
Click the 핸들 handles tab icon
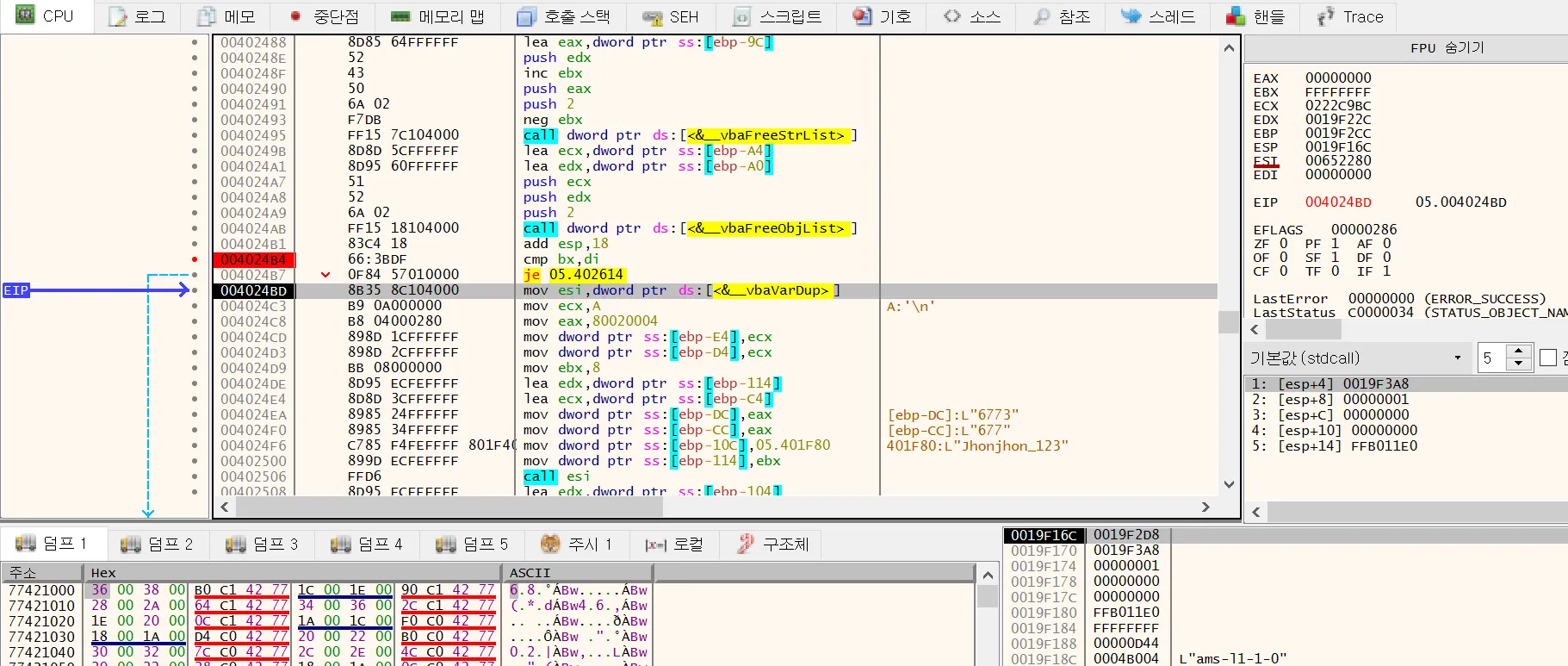click(x=1236, y=16)
